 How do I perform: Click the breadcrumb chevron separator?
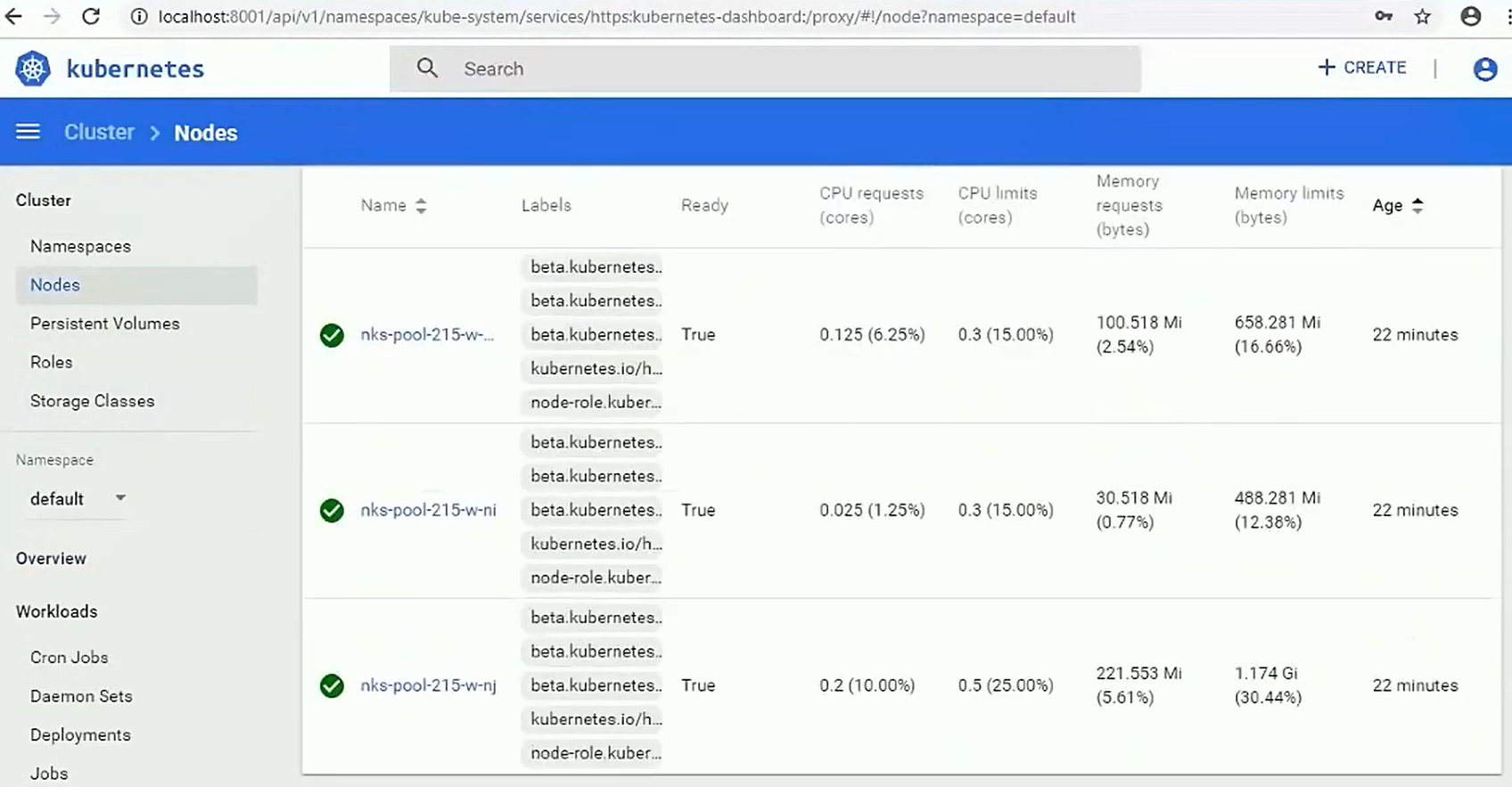click(x=155, y=133)
